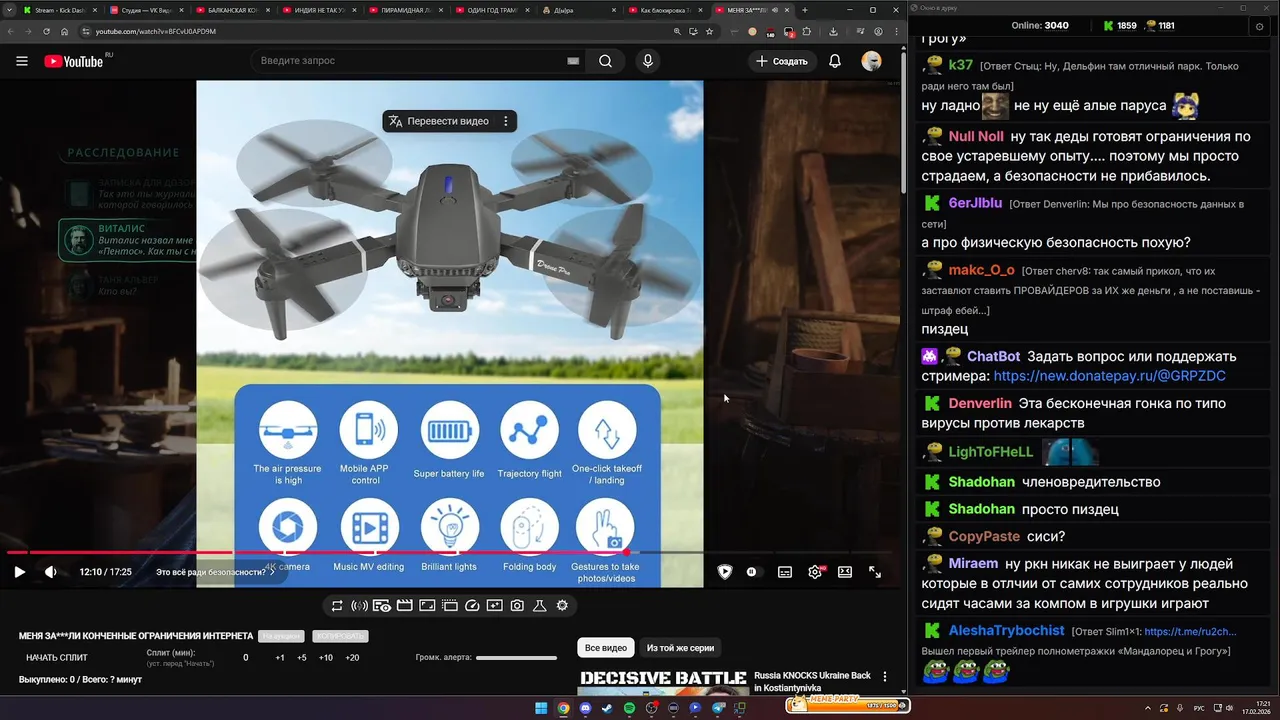Open the on-screen keyboard icon in search box
The height and width of the screenshot is (720, 1280).
click(573, 61)
